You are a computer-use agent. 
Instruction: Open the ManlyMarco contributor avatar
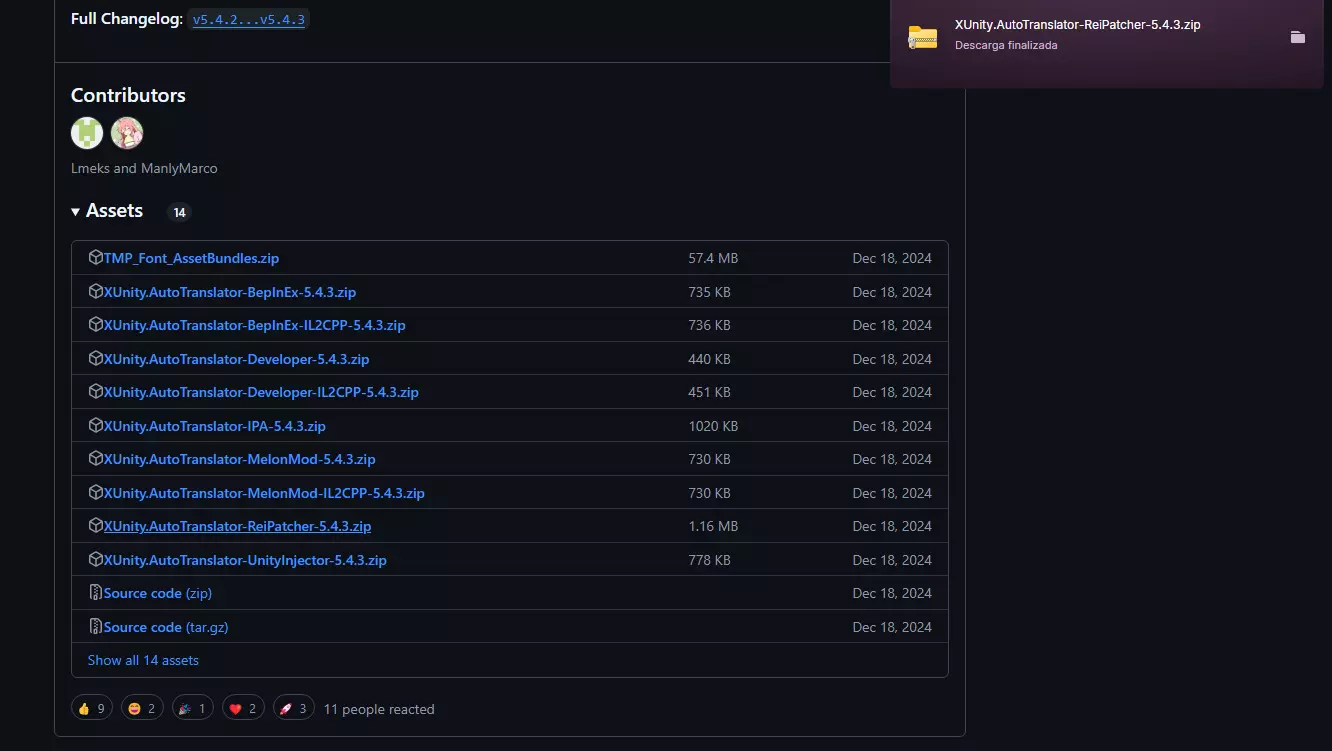(x=127, y=133)
